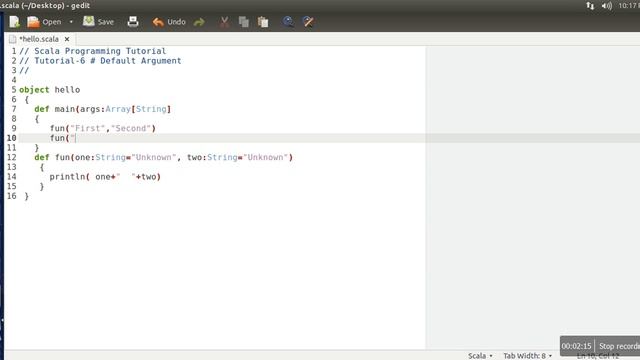Save the hello.scala file
The height and width of the screenshot is (360, 640).
point(98,22)
